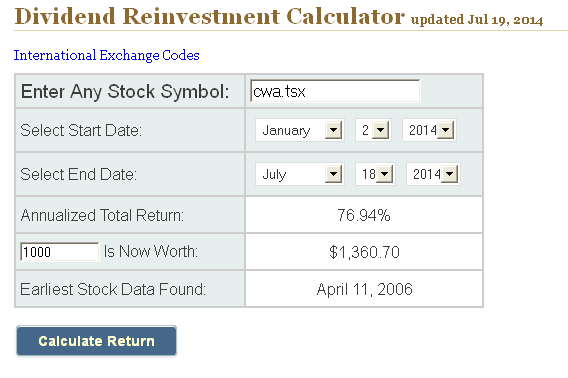Image resolution: width=568 pixels, height=378 pixels.
Task: Click the Dividend Reinvestment Calculator heading
Action: (x=209, y=16)
